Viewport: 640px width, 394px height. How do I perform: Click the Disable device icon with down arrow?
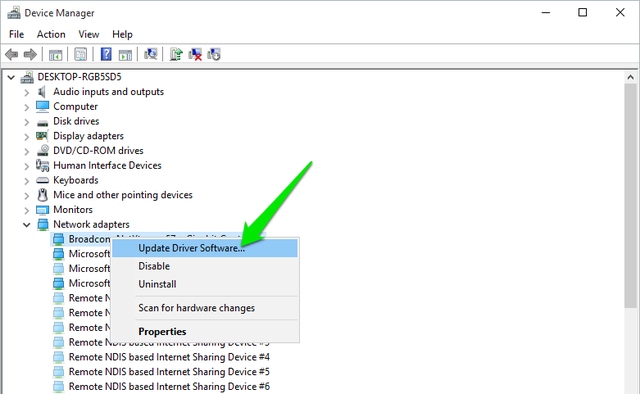click(x=214, y=54)
